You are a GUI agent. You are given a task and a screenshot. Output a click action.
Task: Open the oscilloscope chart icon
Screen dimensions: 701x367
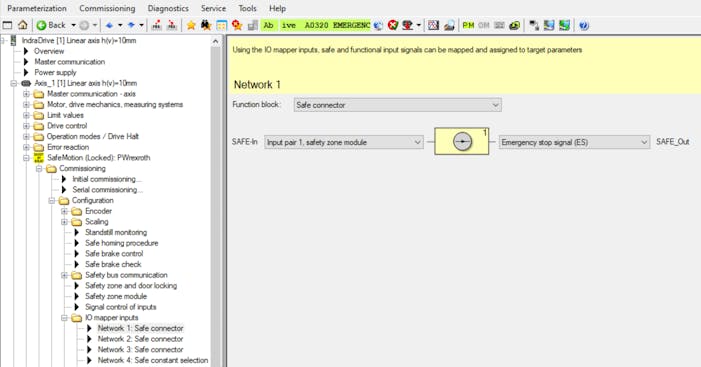433,25
